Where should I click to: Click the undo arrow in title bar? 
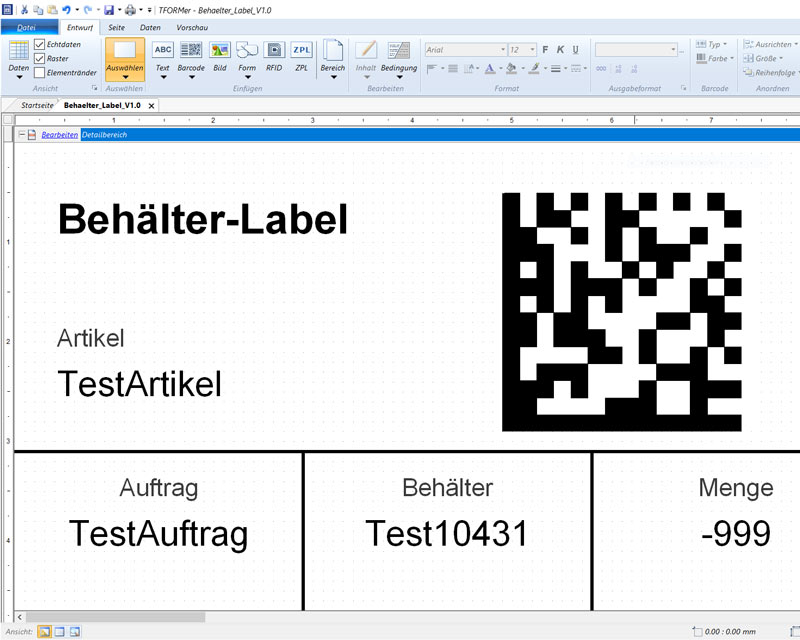[x=66, y=9]
